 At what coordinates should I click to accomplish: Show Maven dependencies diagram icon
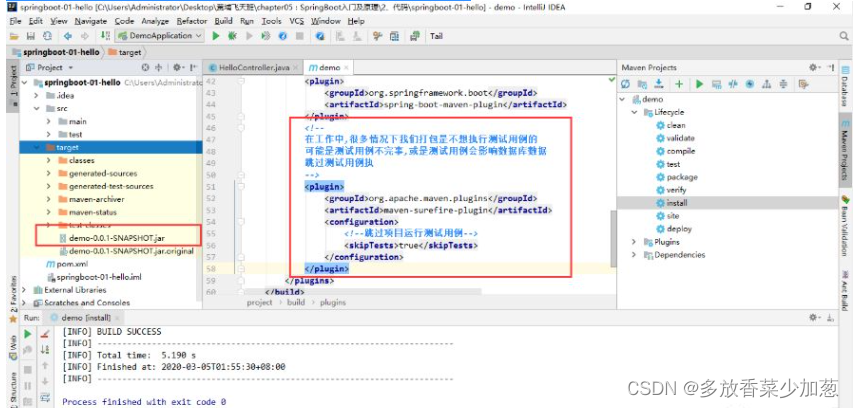coord(767,84)
